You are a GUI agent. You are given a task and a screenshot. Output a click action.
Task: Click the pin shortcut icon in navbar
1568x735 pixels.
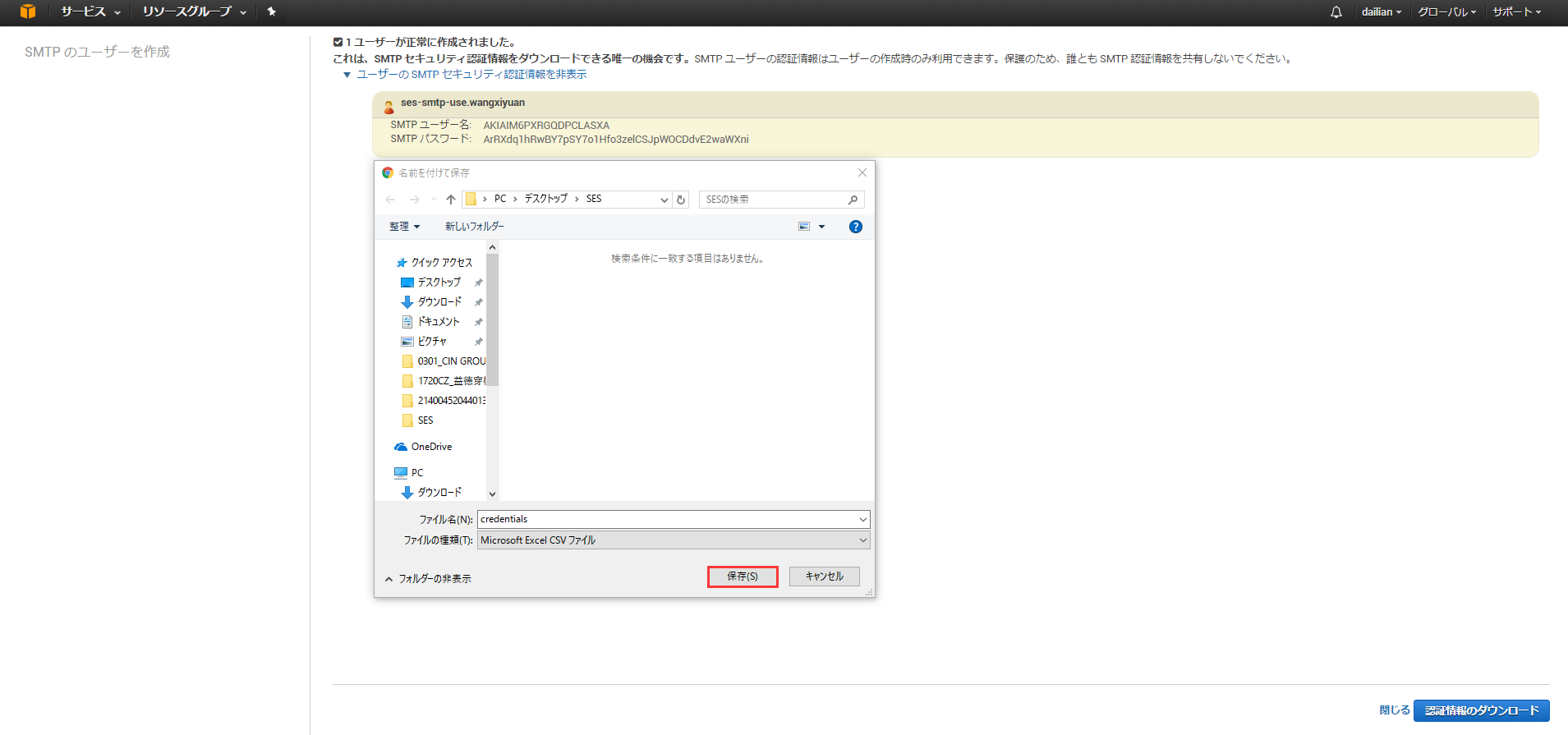click(272, 11)
